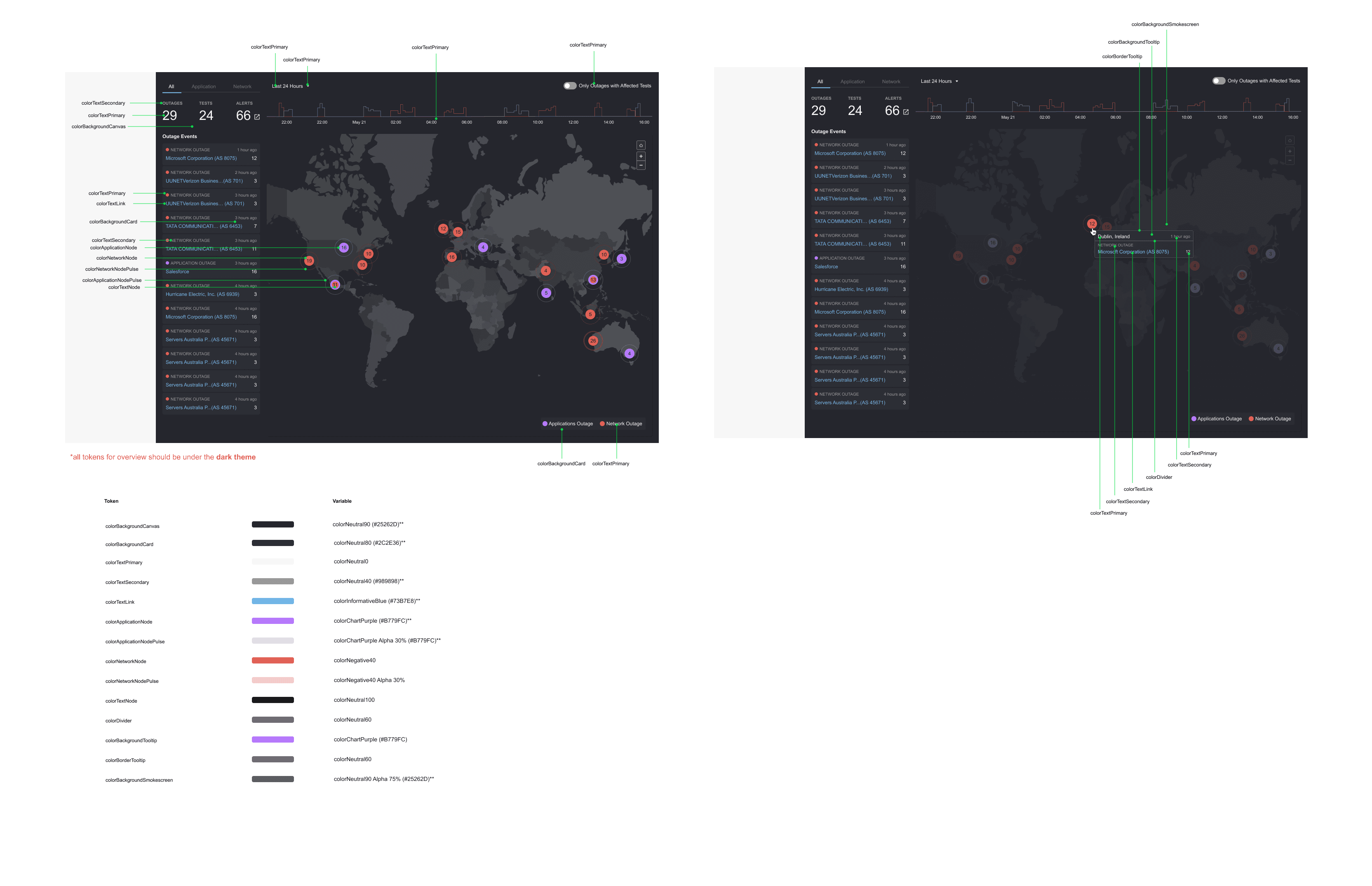The width and height of the screenshot is (1372, 886).
Task: Switch to Network tab in right mockup
Action: pyautogui.click(x=890, y=82)
